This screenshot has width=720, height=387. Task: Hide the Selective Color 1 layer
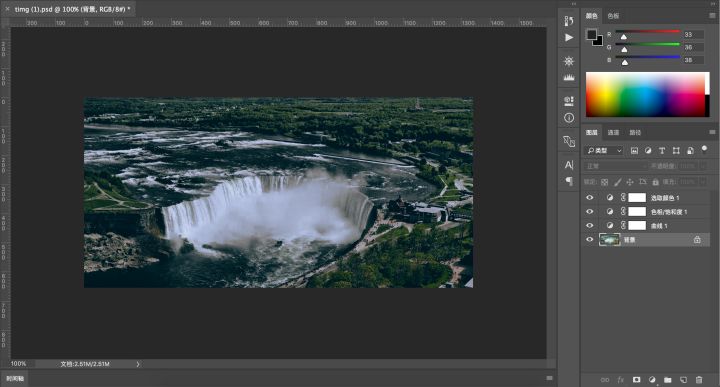[x=590, y=198]
